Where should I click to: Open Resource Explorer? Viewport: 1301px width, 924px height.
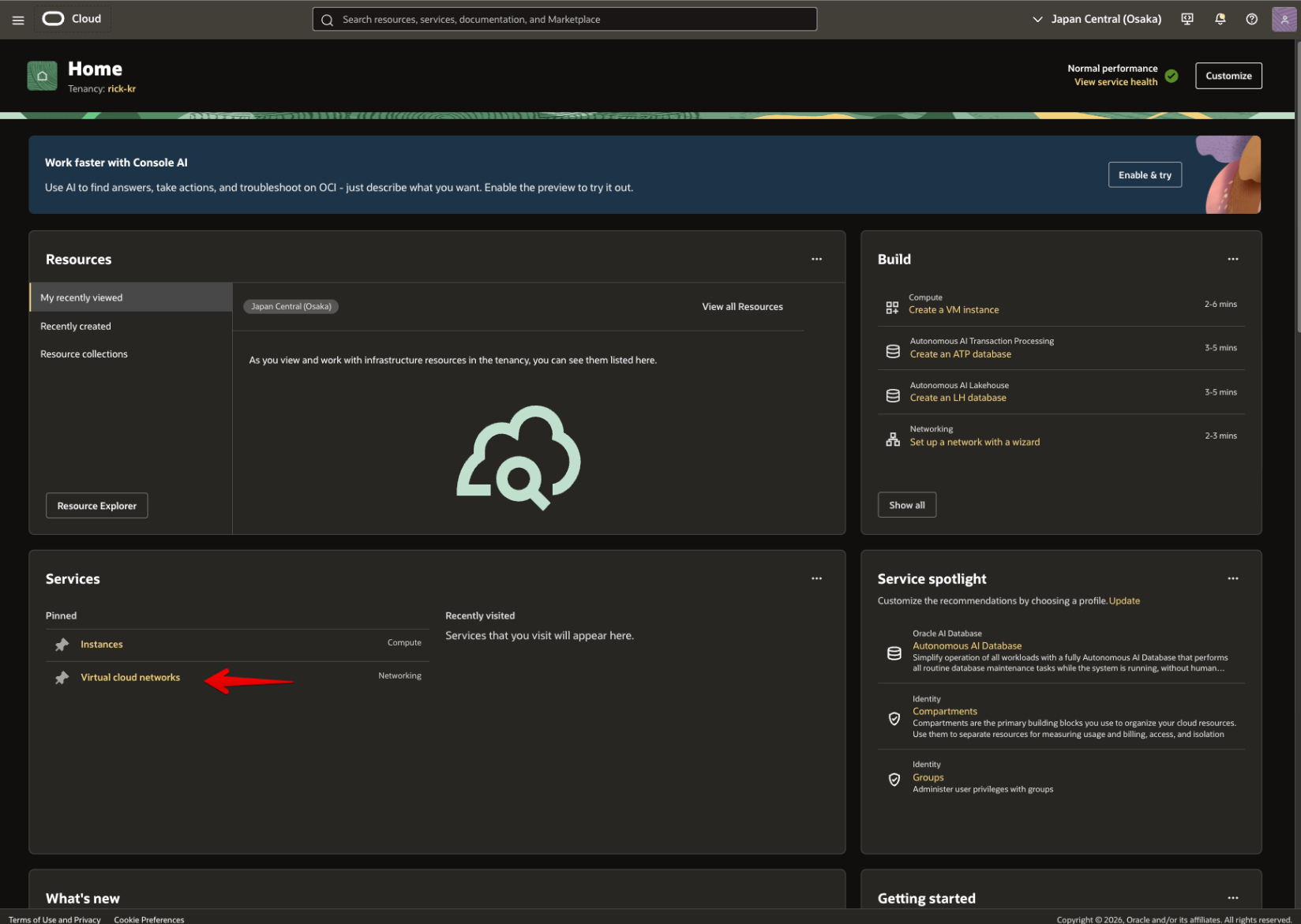97,506
